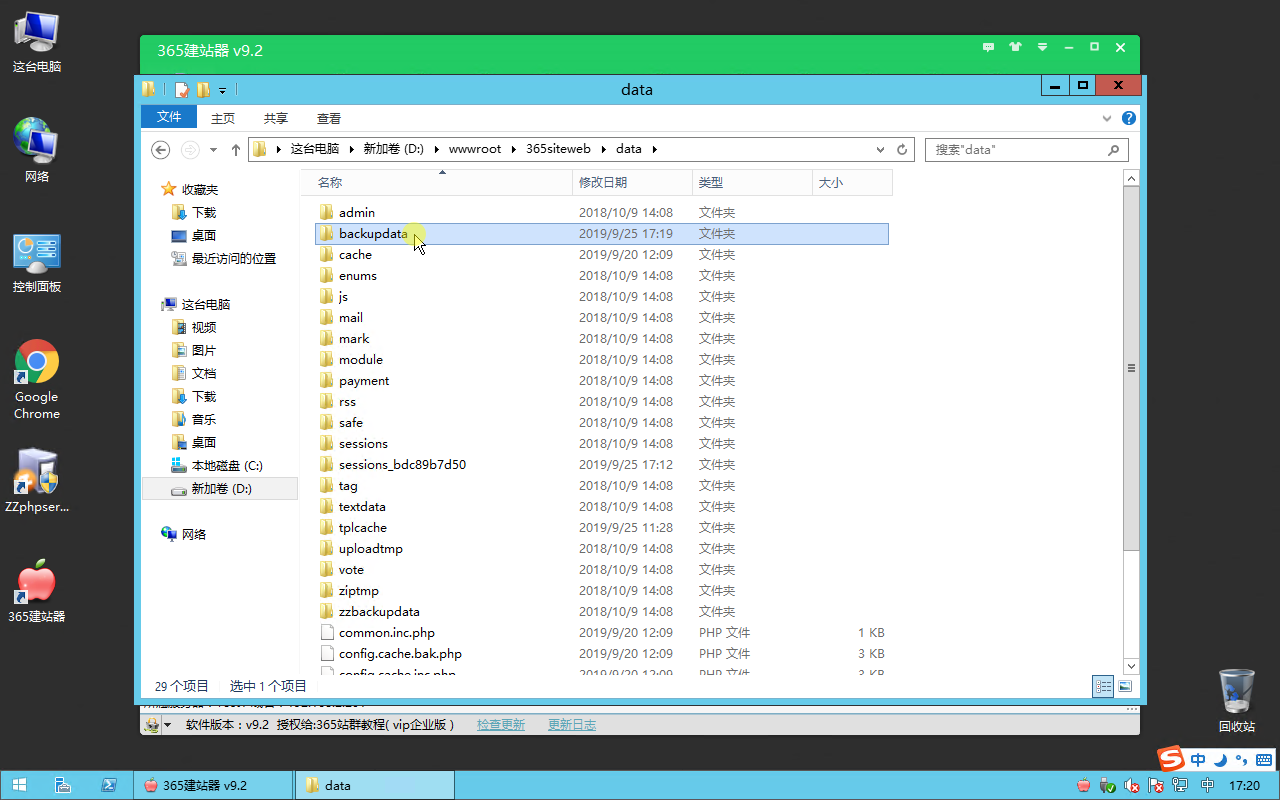This screenshot has width=1280, height=800.
Task: Select file common.inc.php
Action: point(601,632)
